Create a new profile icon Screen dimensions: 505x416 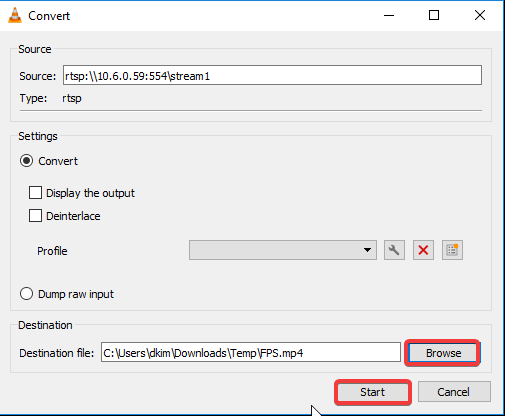coord(452,250)
